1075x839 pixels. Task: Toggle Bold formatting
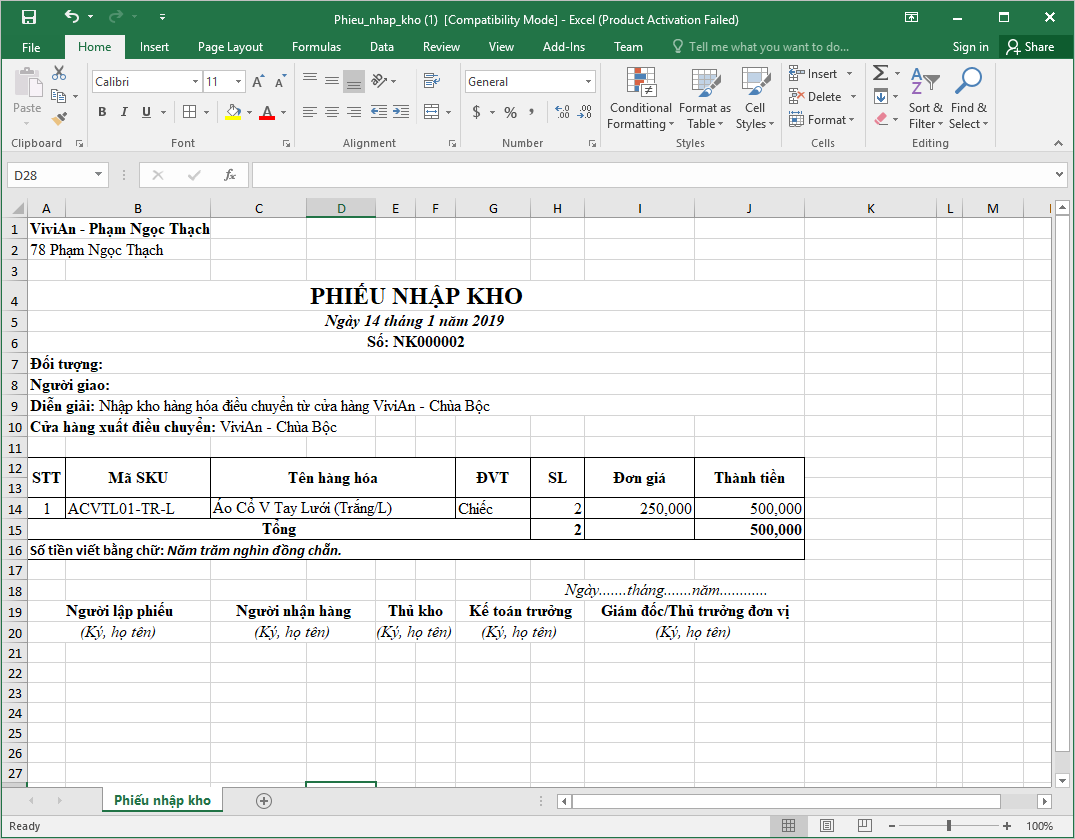coord(102,112)
